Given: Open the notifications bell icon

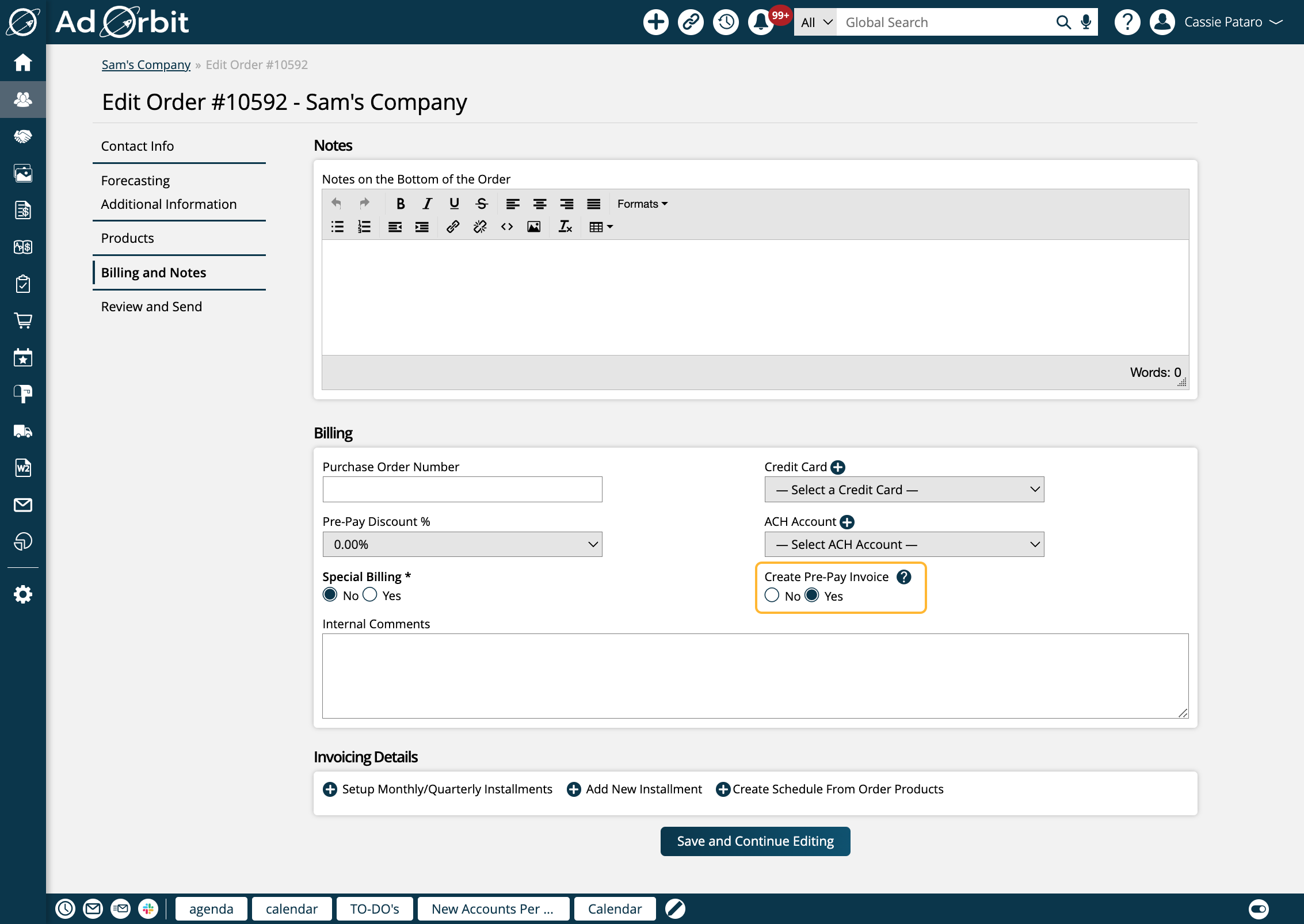Looking at the screenshot, I should [x=761, y=22].
